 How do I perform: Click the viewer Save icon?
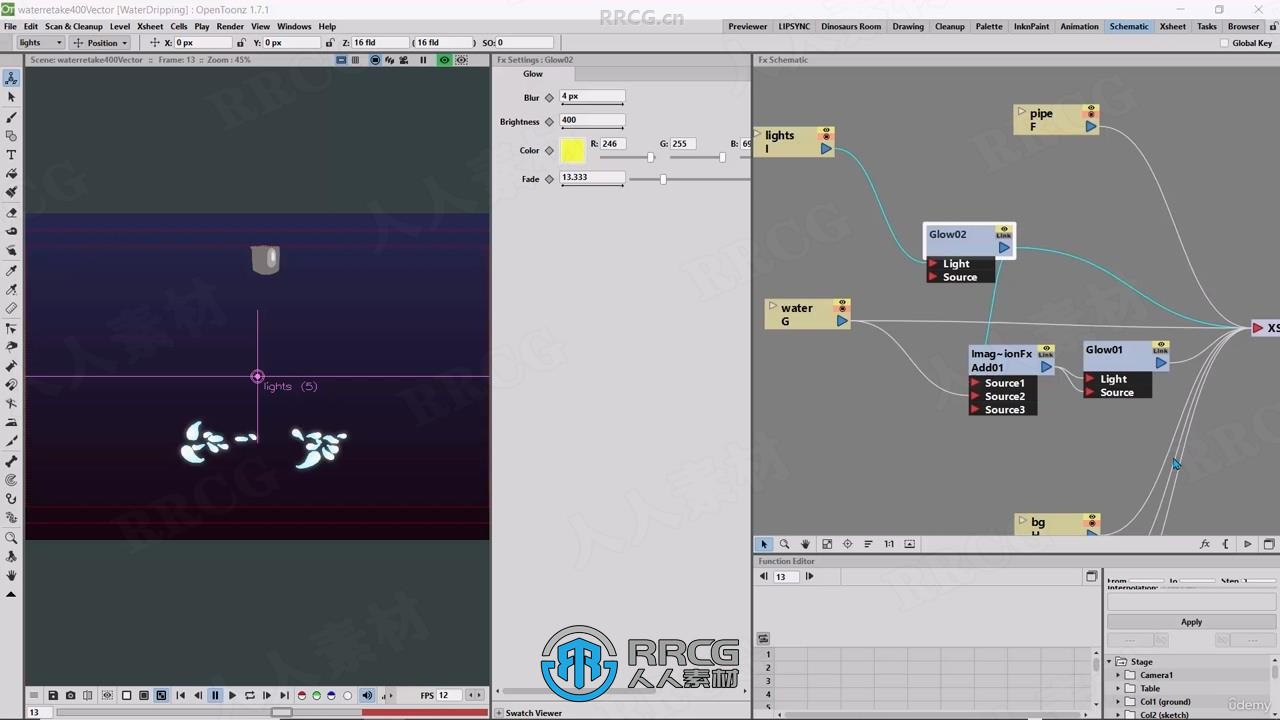53,695
